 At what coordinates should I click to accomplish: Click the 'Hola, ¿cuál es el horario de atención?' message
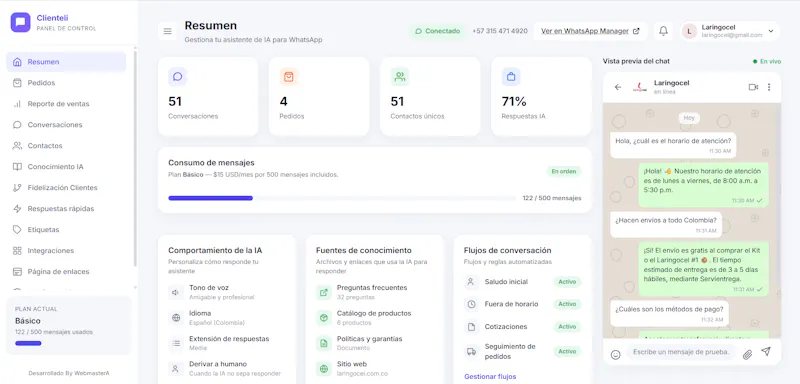tap(673, 145)
